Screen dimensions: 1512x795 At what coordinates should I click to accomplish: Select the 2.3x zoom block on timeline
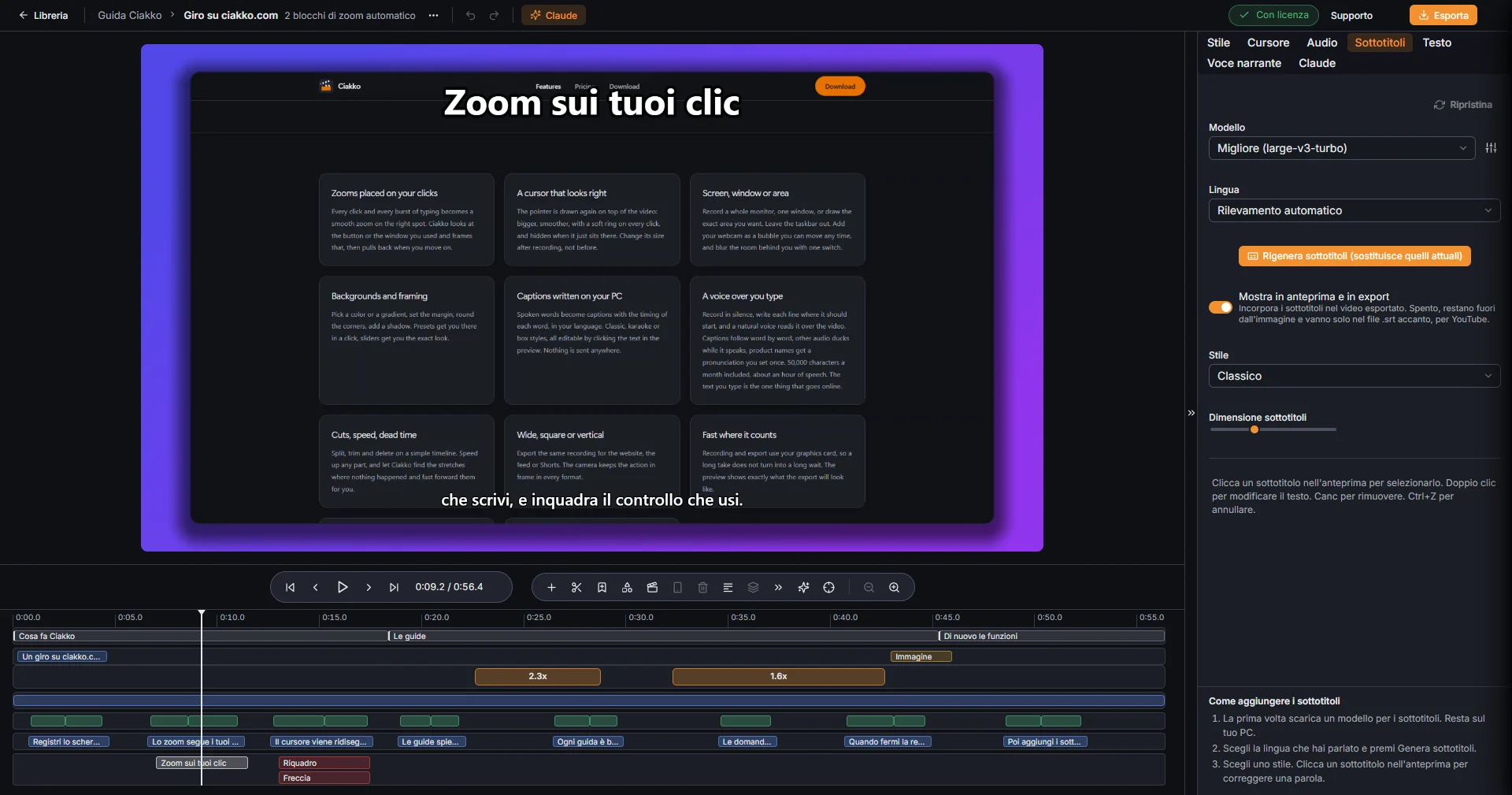pos(538,677)
